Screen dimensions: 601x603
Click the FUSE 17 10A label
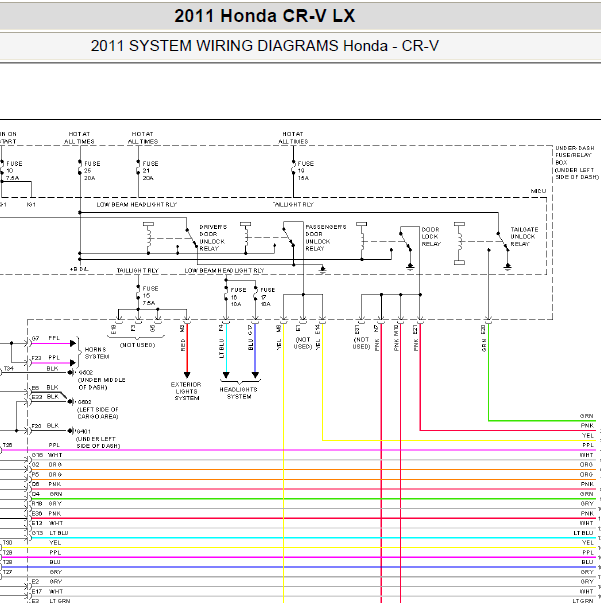267,297
